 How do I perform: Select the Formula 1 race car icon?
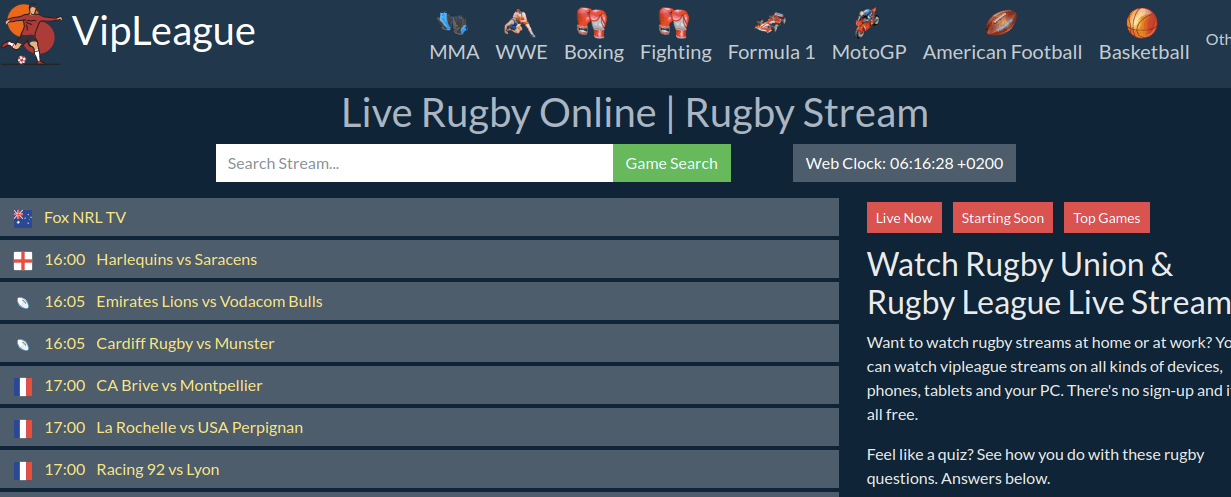point(771,22)
